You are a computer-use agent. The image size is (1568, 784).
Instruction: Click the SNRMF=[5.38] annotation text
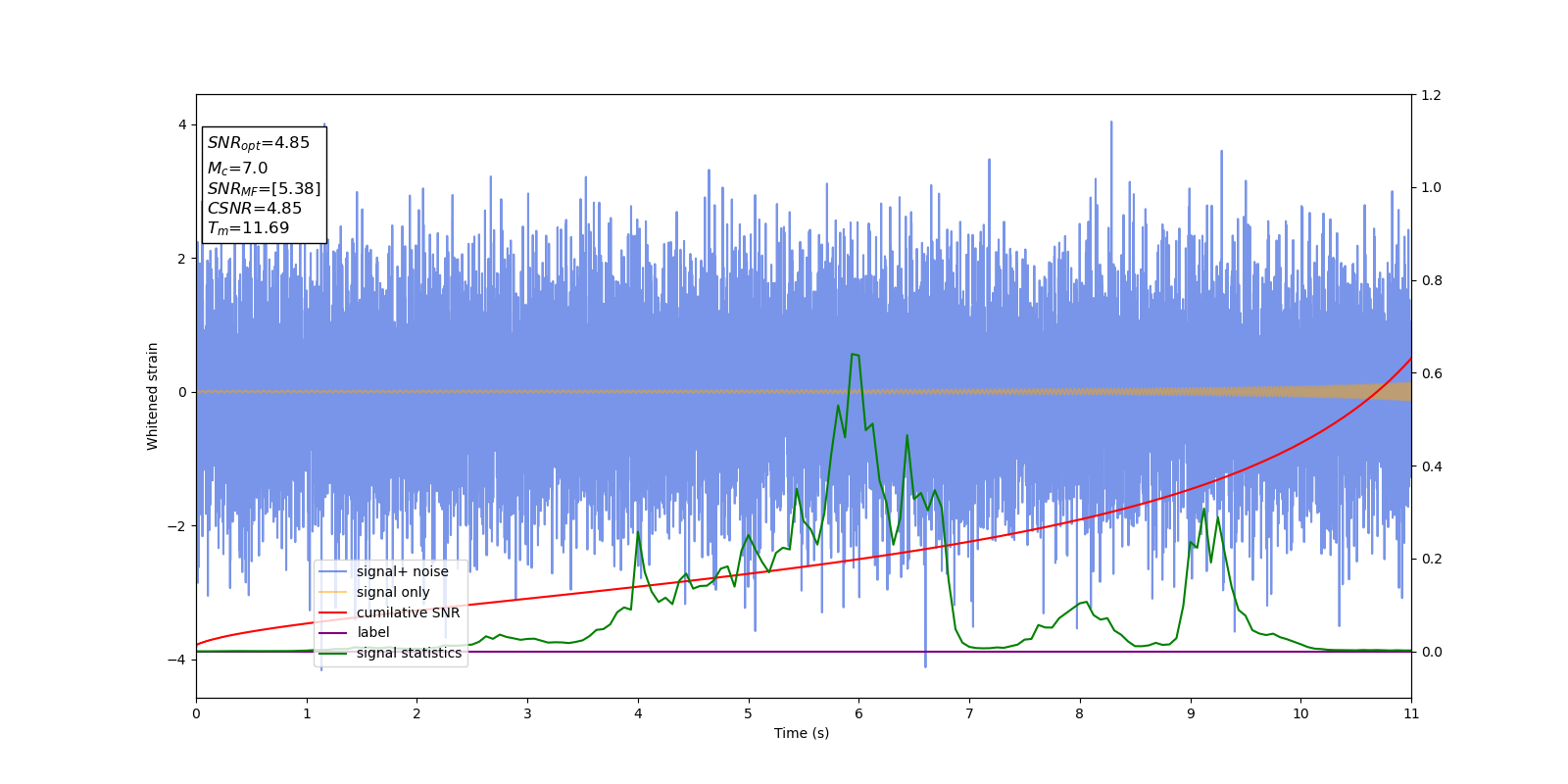pos(264,188)
